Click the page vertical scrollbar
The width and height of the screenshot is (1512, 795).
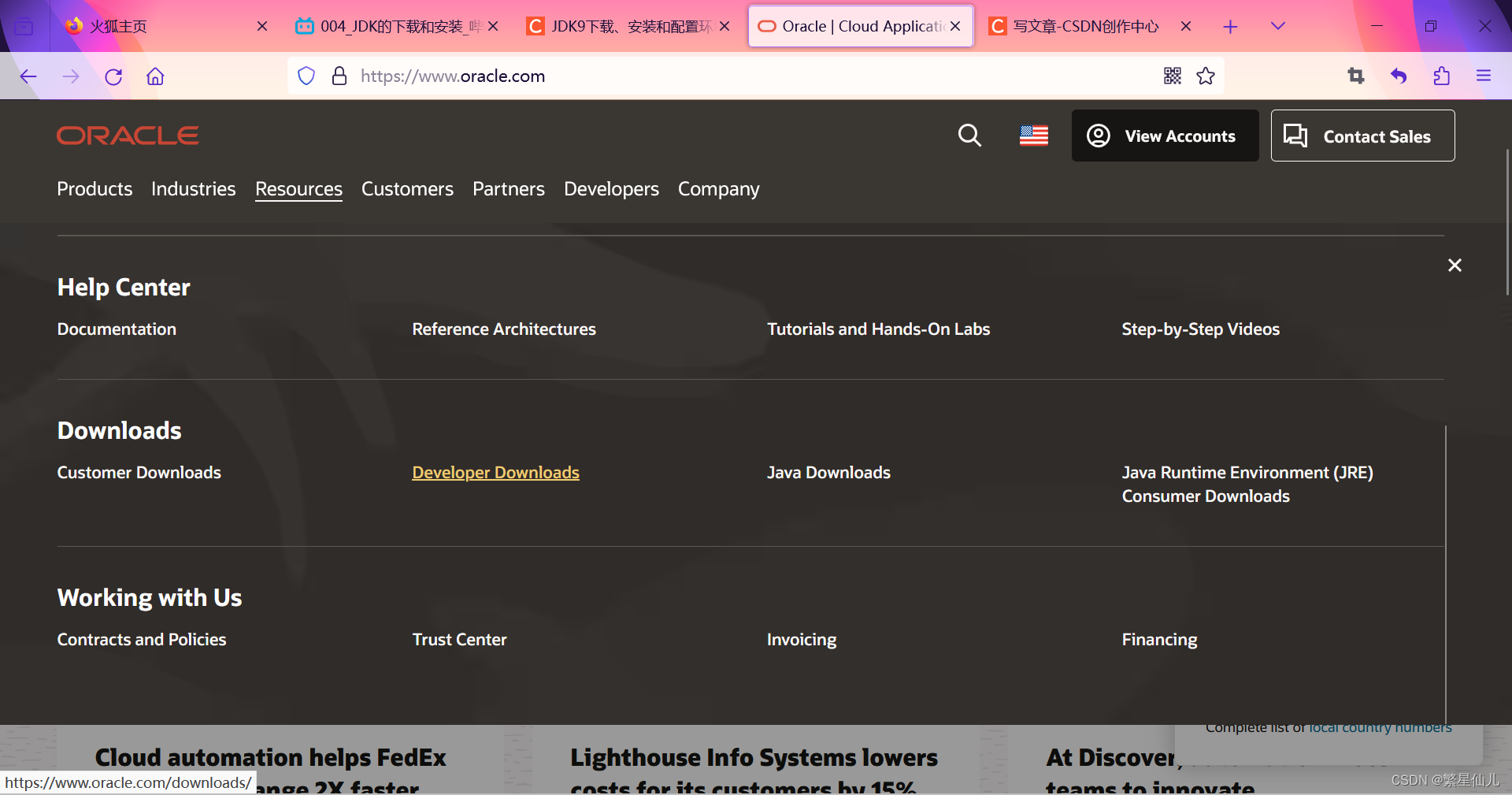tap(1507, 221)
